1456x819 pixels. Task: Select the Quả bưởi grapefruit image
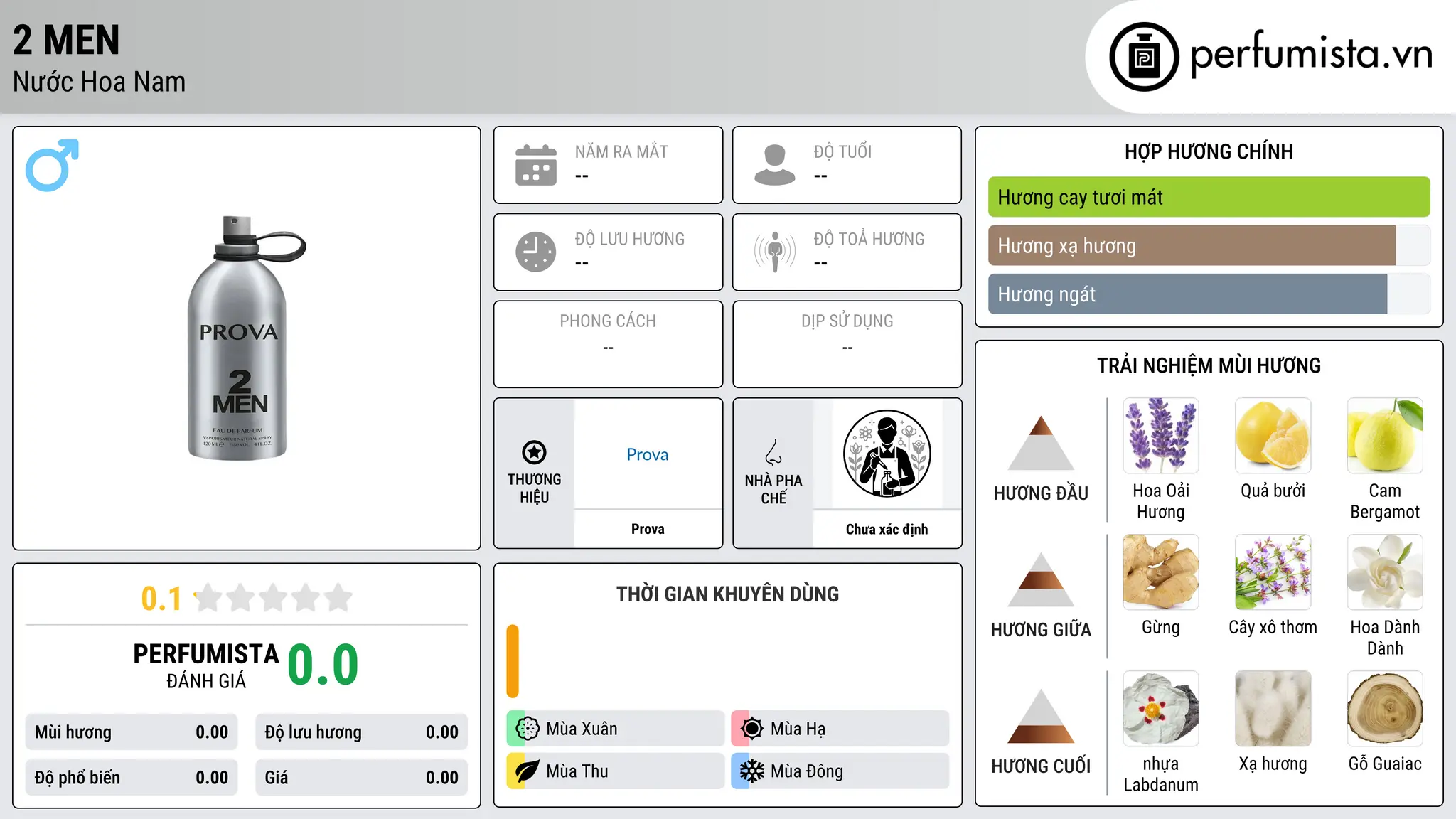coord(1273,436)
